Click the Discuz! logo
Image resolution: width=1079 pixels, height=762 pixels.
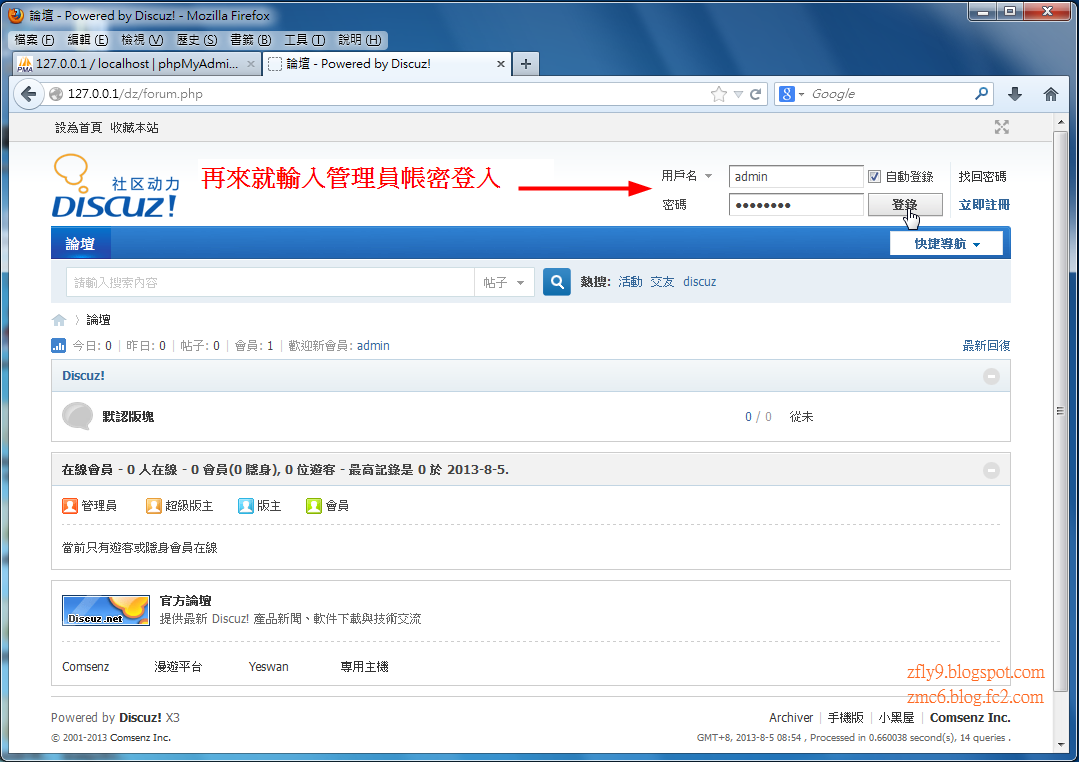pos(116,187)
